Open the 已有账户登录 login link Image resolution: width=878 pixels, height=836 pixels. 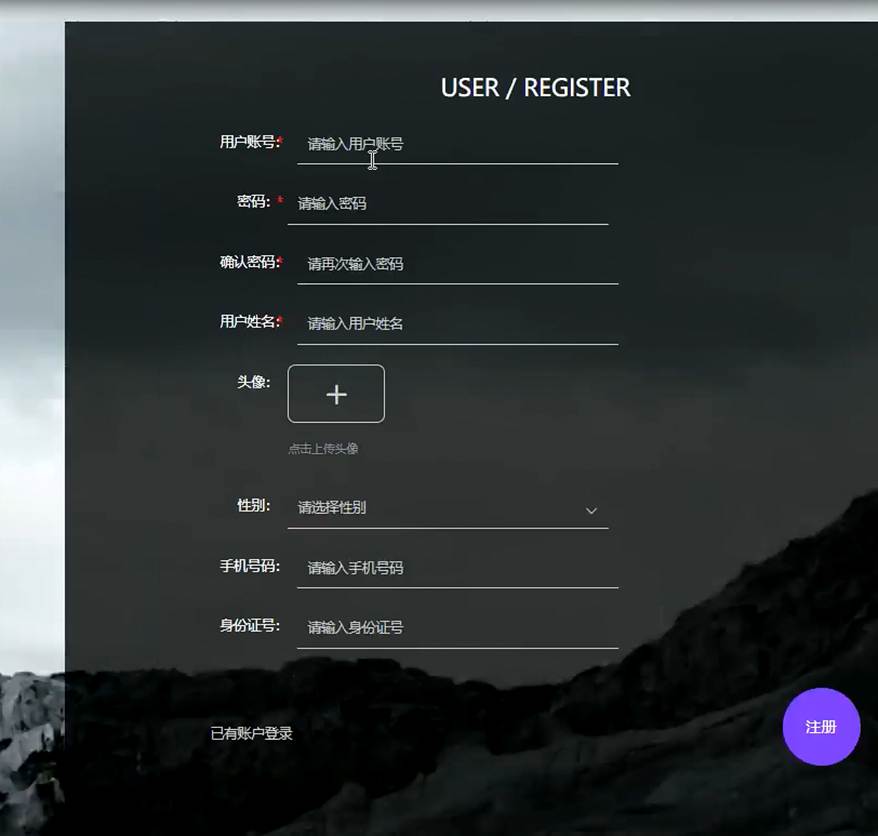click(251, 733)
